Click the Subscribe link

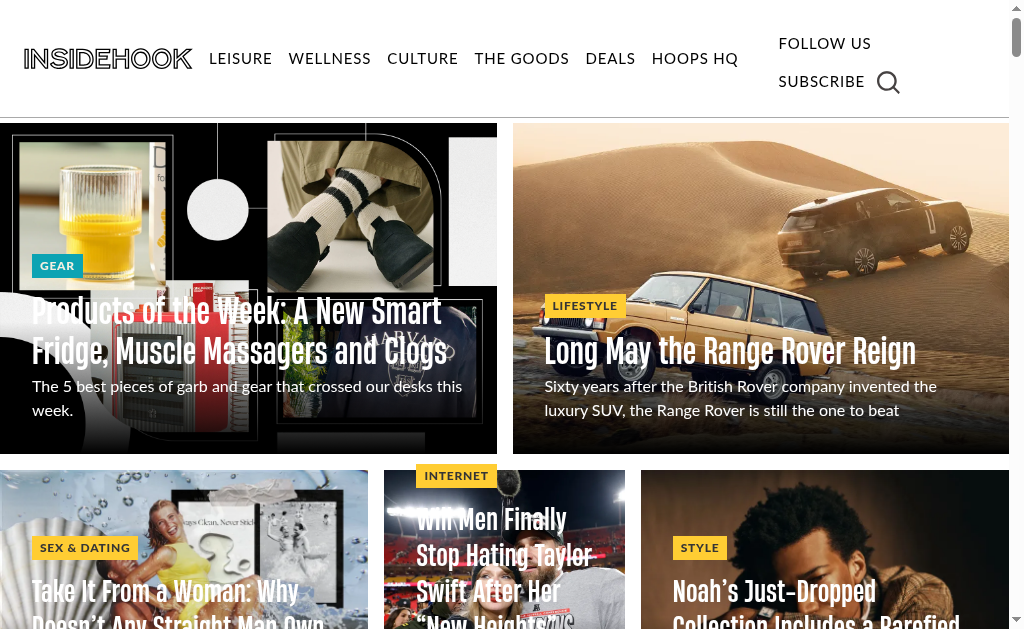(821, 82)
